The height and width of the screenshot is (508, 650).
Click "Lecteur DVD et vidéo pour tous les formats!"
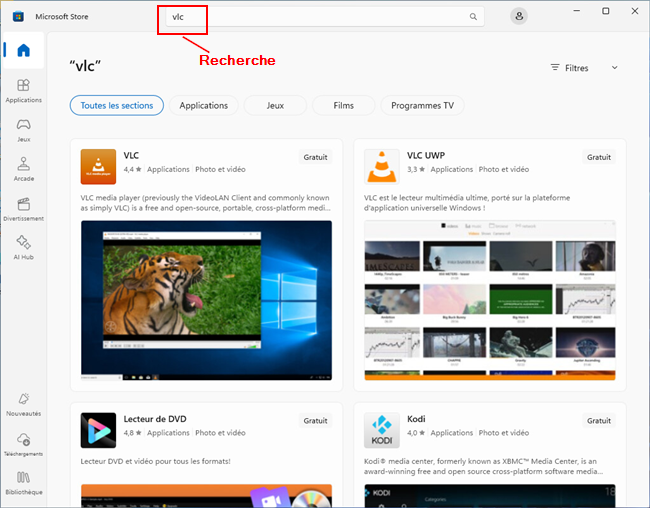click(x=155, y=461)
